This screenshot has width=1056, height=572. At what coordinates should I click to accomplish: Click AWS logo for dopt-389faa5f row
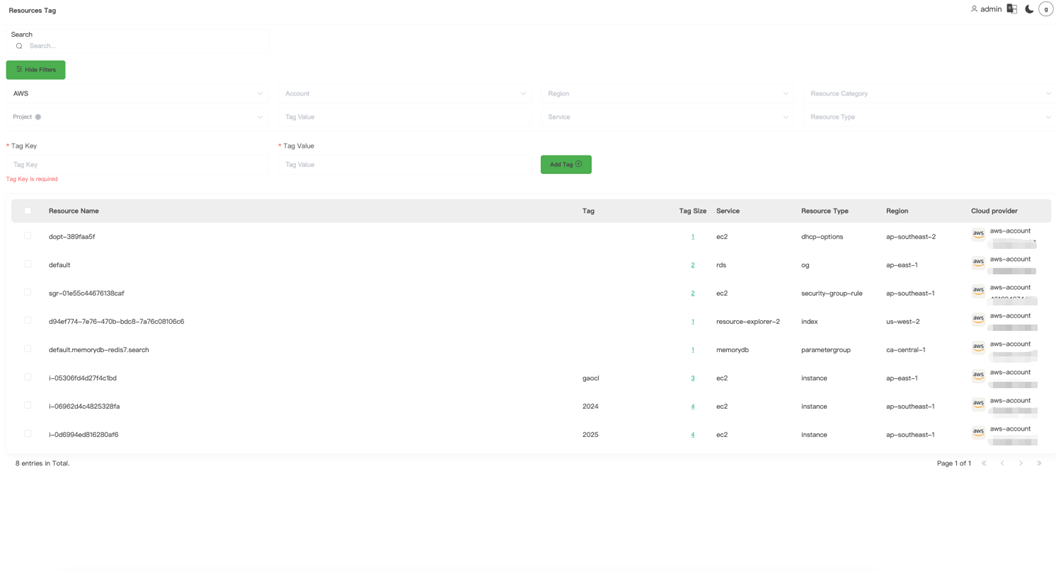tap(978, 234)
